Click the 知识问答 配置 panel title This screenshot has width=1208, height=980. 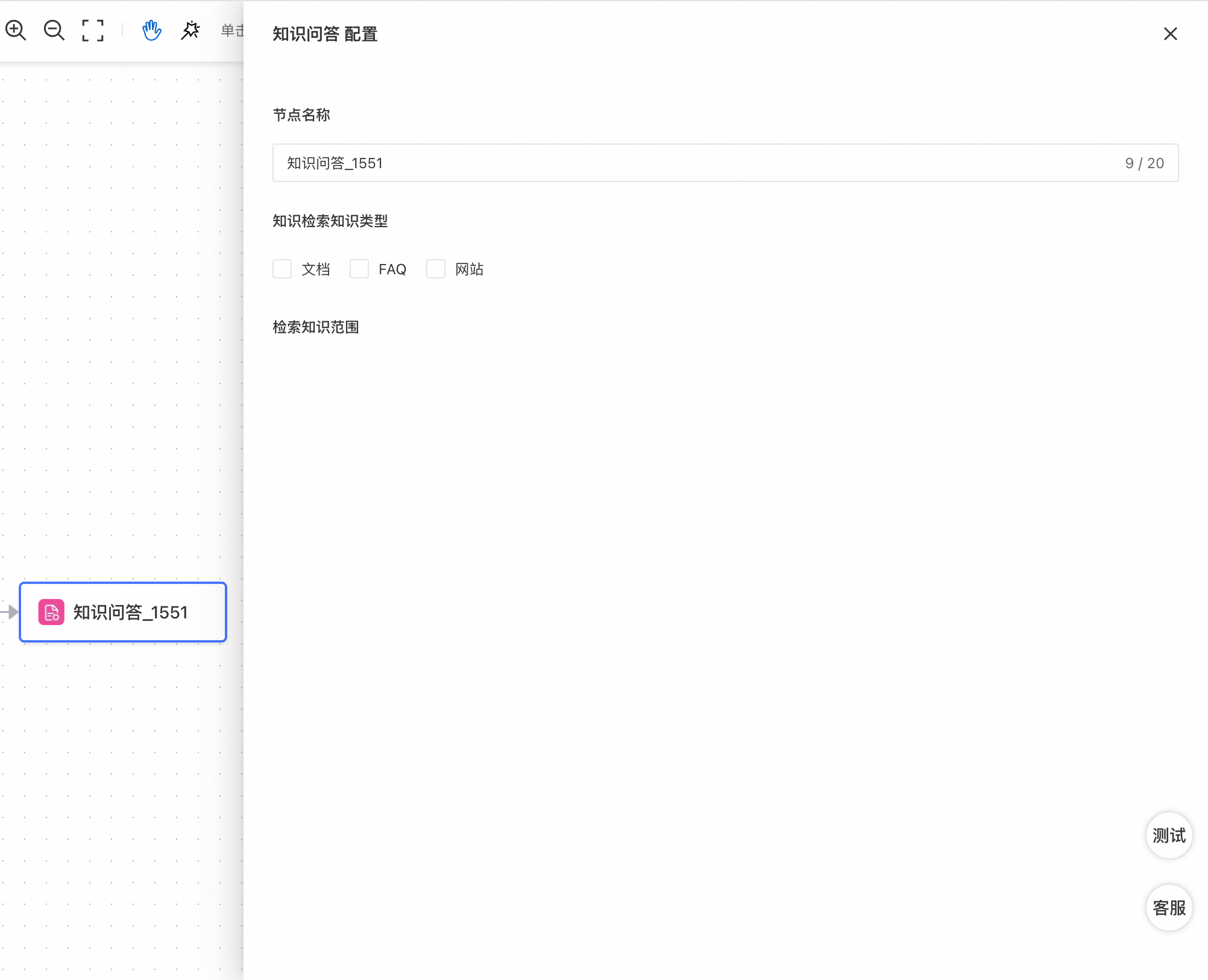[x=325, y=34]
